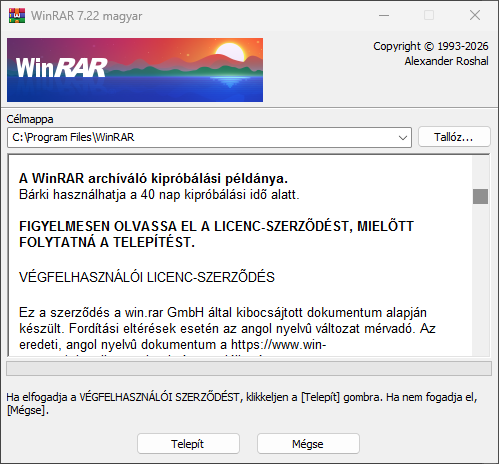
Task: Click the scrollbar track below the thumb
Action: click(x=480, y=280)
